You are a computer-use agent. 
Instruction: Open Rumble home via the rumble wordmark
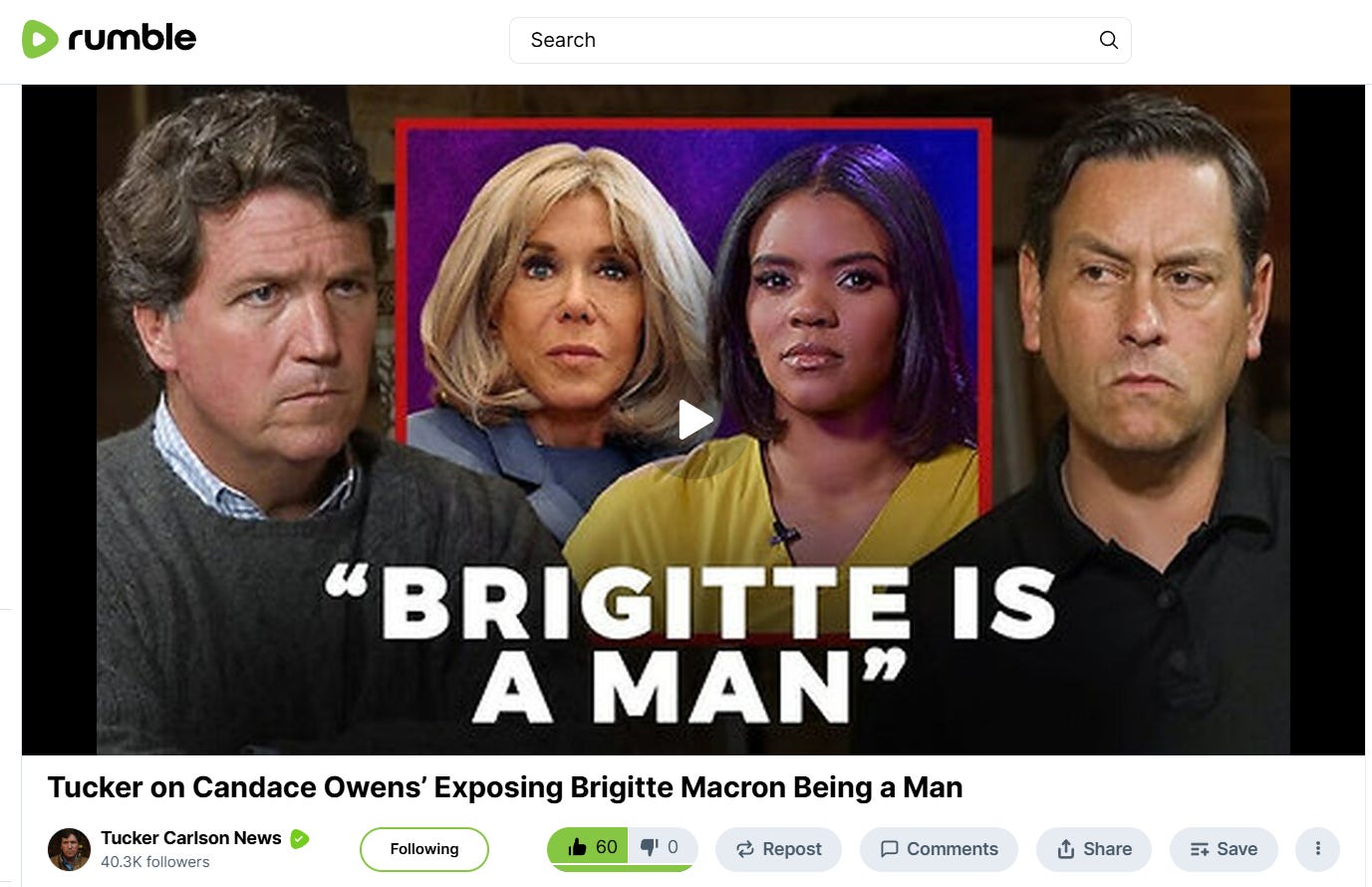click(132, 38)
